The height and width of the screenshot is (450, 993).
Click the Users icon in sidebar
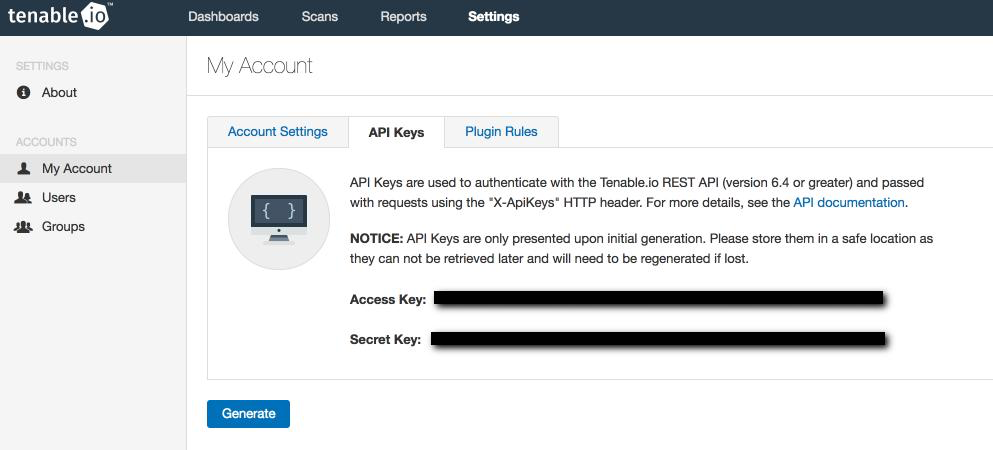coord(24,198)
